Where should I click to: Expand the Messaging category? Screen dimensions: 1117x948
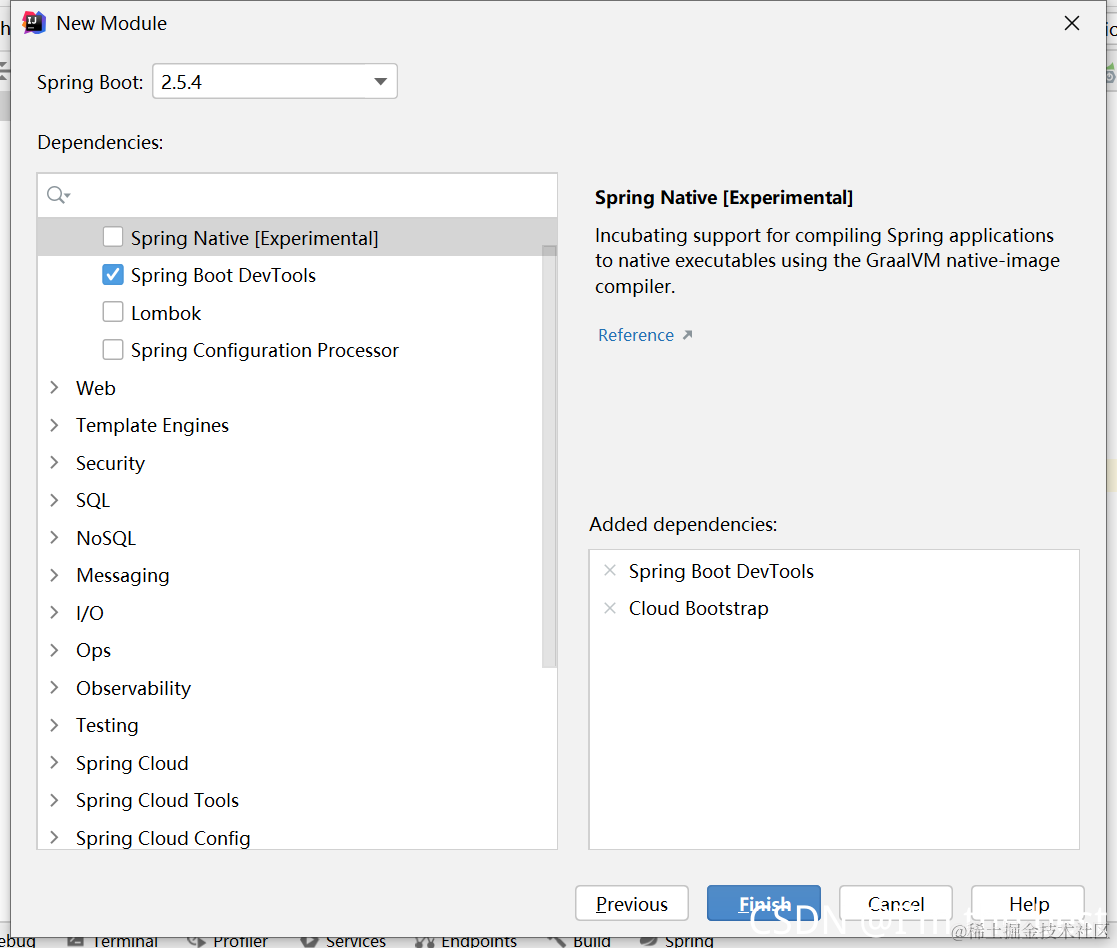coord(54,575)
